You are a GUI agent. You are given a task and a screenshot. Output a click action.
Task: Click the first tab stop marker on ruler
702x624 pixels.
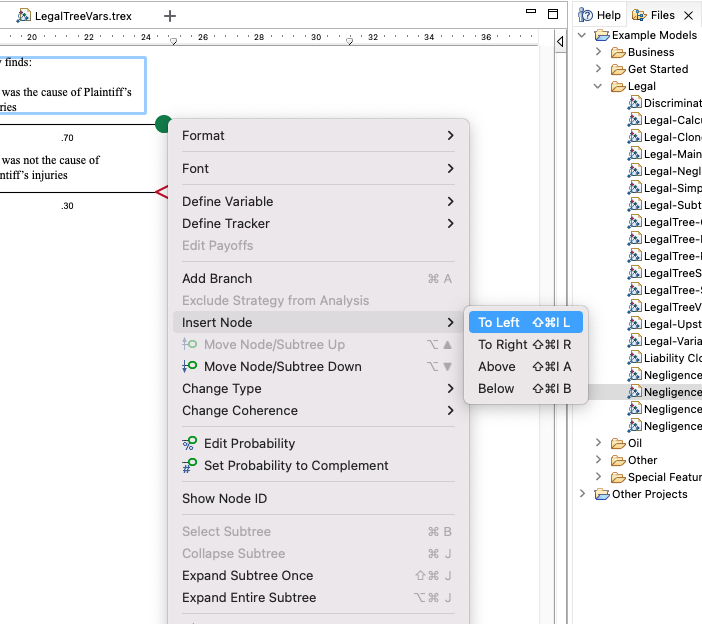173,41
